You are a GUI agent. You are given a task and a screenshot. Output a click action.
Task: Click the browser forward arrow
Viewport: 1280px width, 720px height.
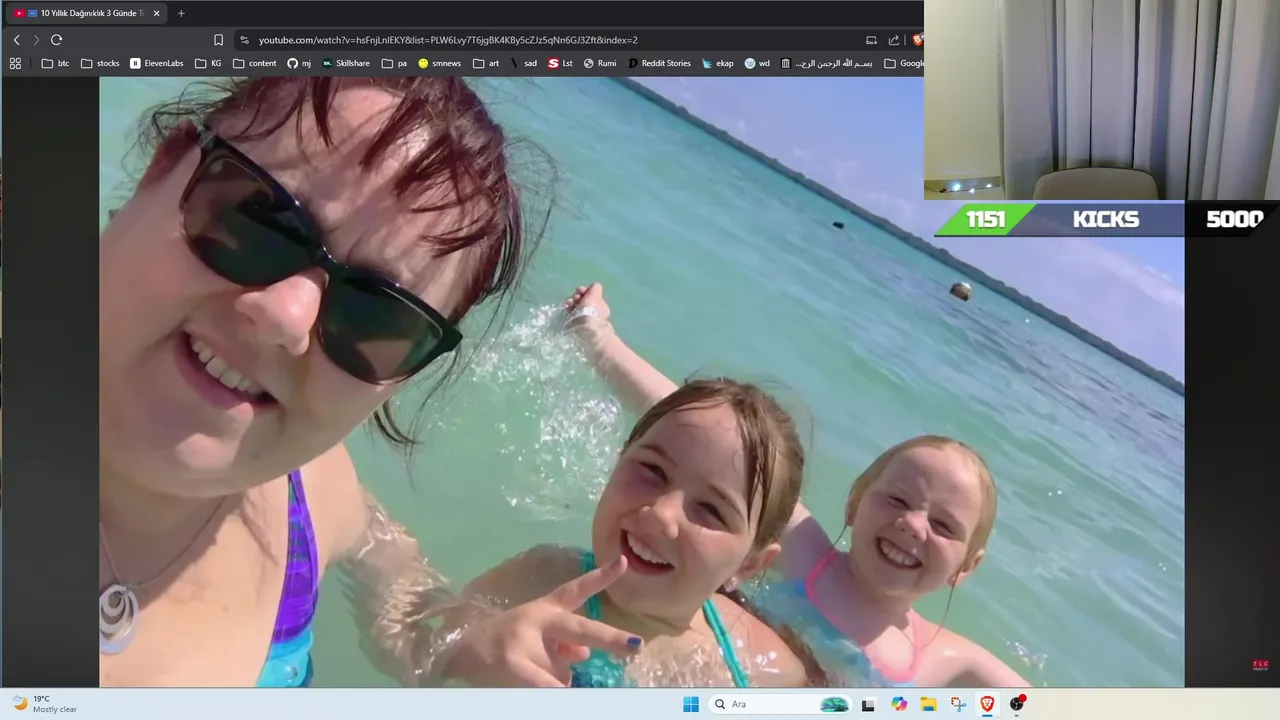click(x=36, y=40)
